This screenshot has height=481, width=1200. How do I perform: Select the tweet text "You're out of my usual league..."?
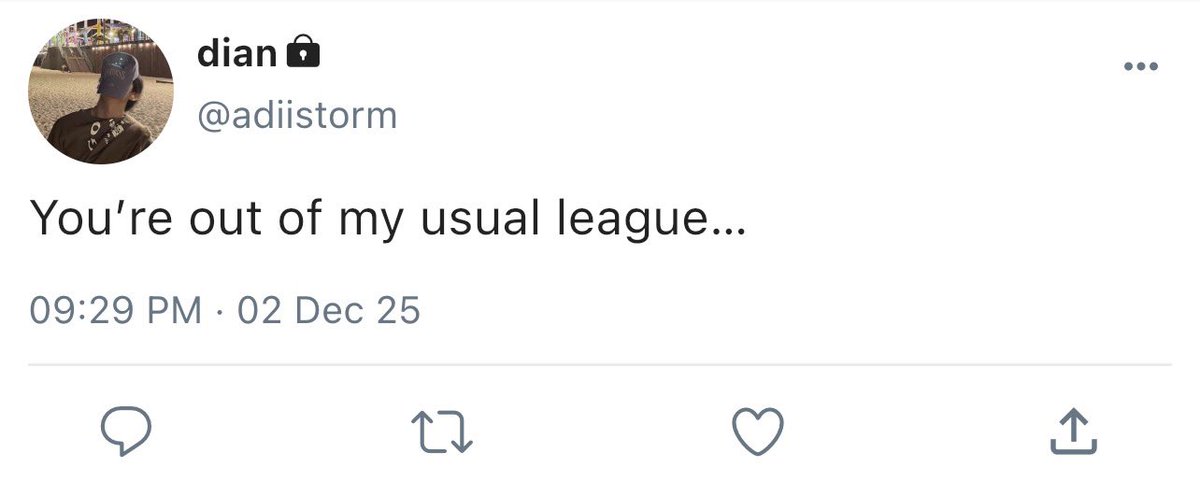click(x=387, y=220)
